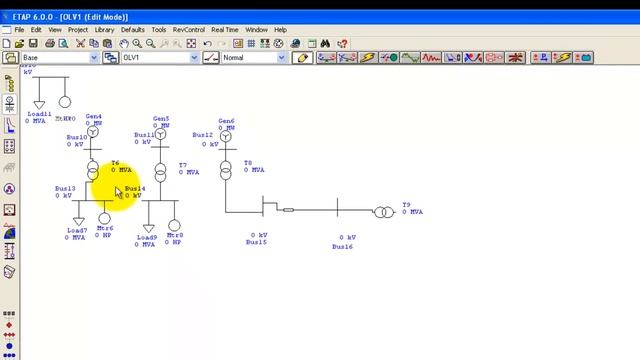Viewport: 640px width, 360px height.
Task: Toggle the grid display icon
Action: 251,43
